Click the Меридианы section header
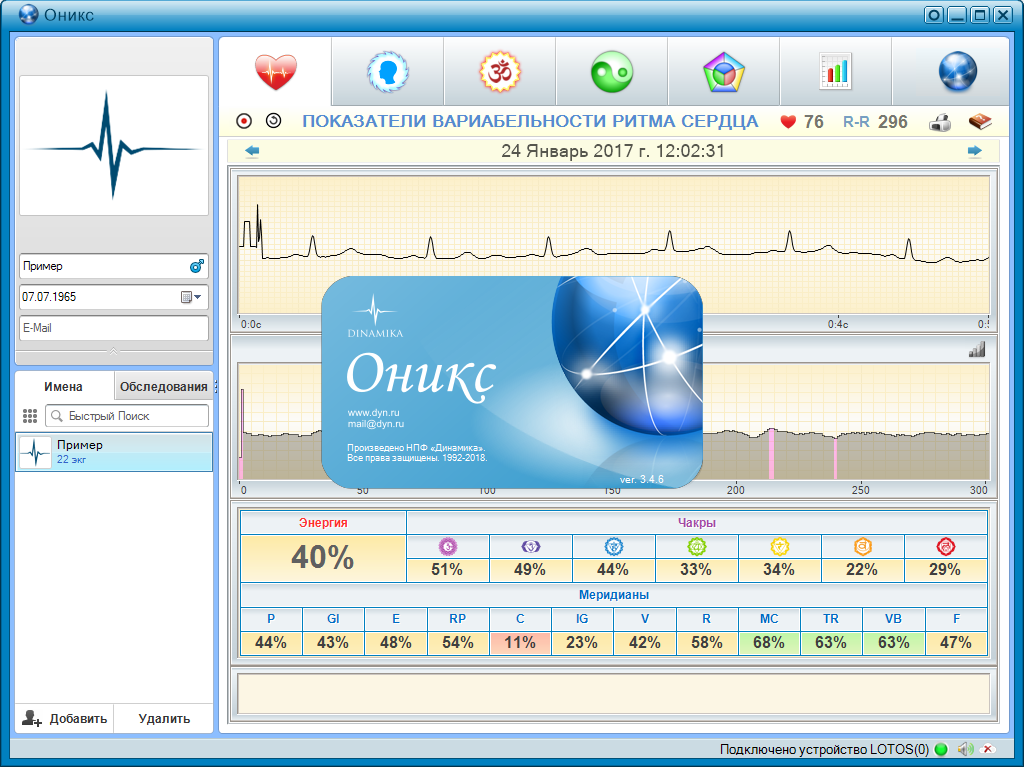1024x767 pixels. 614,595
